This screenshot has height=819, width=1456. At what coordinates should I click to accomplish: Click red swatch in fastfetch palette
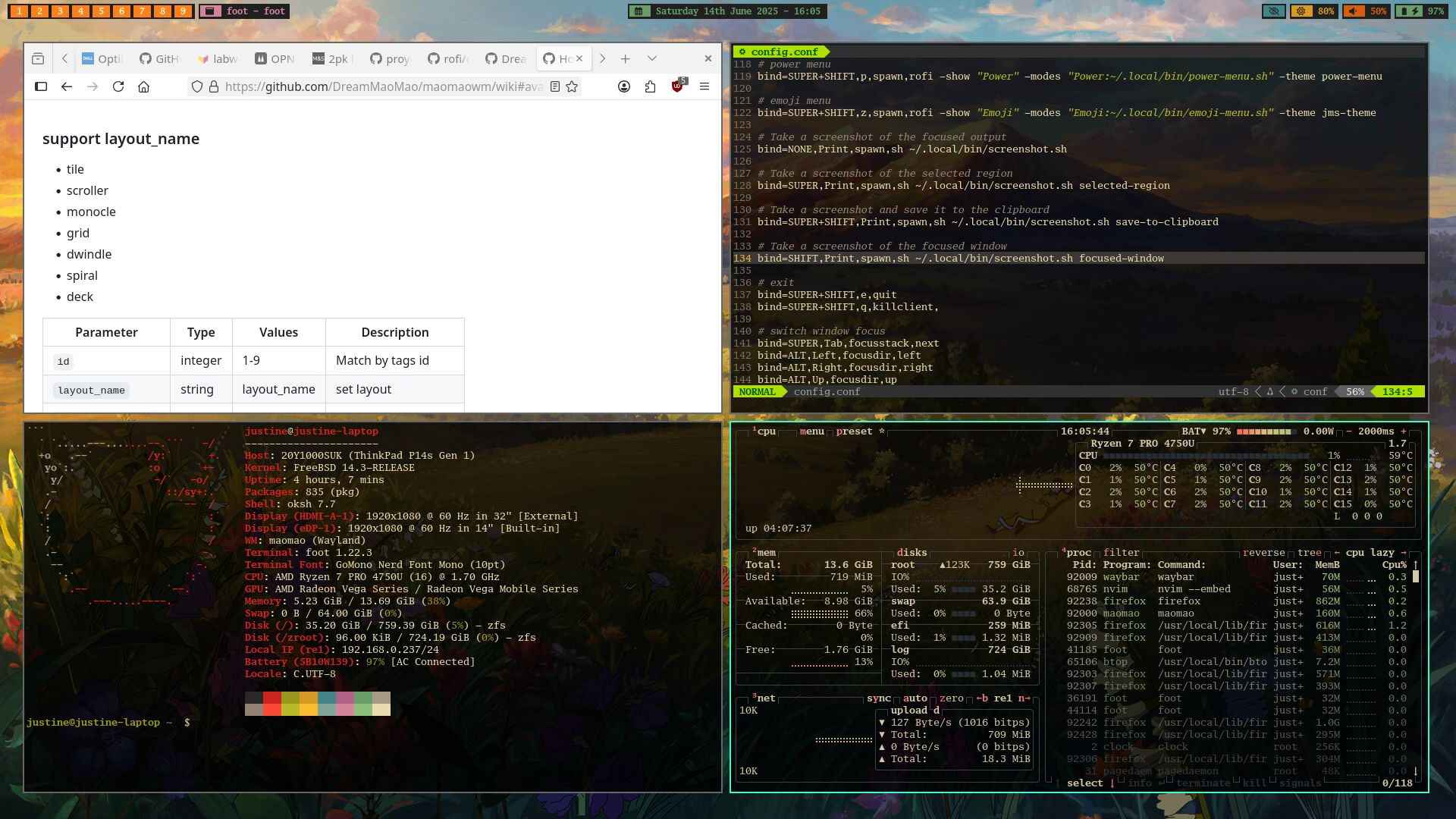(x=271, y=698)
